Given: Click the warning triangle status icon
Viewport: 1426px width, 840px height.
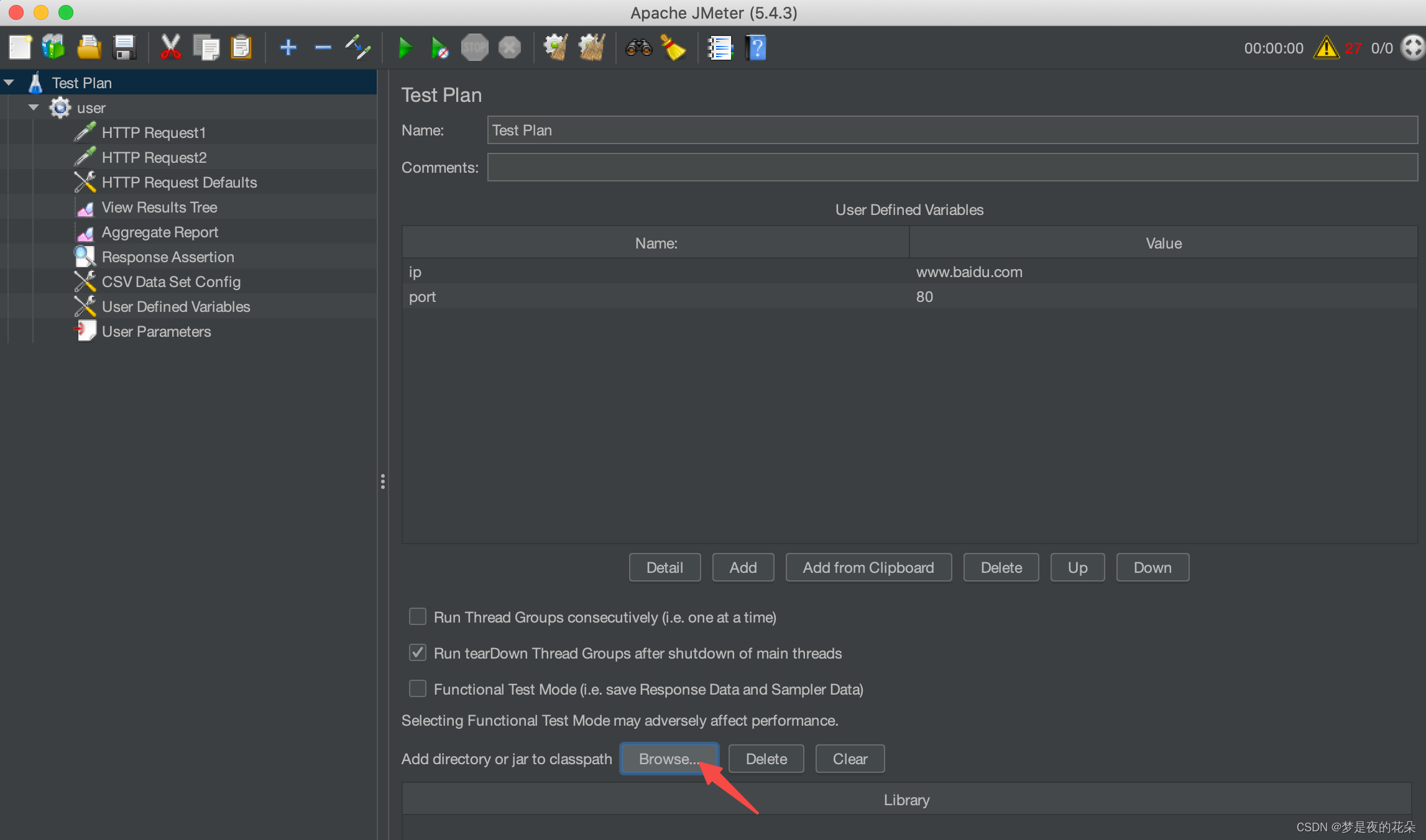Looking at the screenshot, I should pos(1325,48).
